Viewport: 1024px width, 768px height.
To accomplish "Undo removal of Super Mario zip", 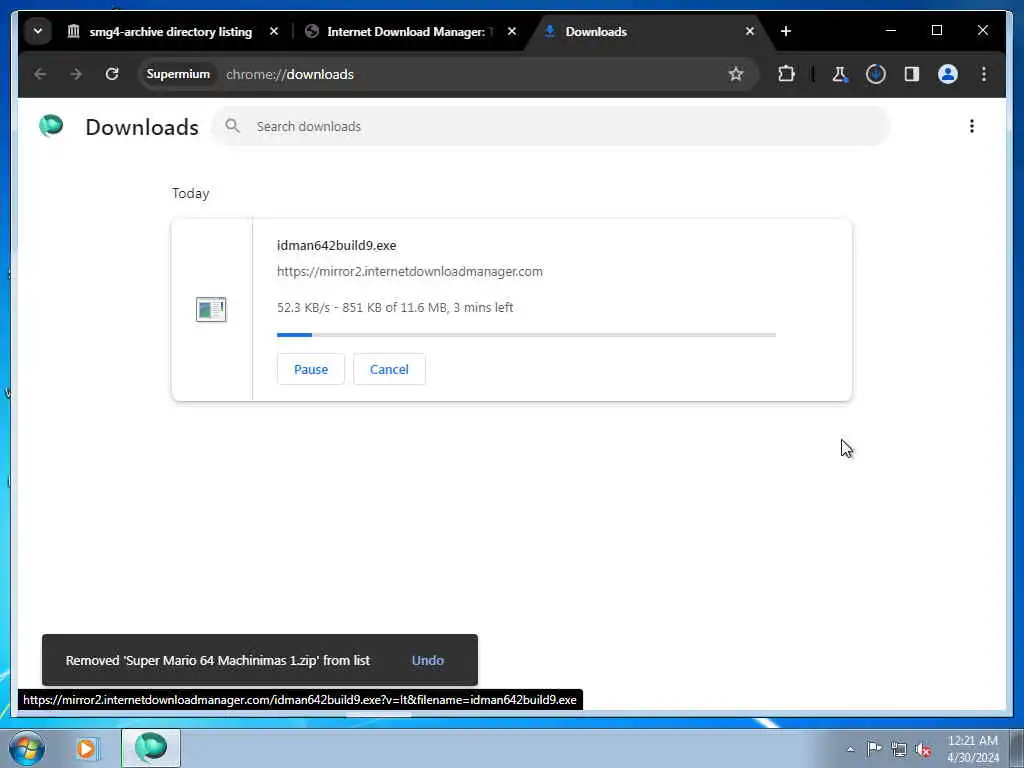I will [428, 660].
